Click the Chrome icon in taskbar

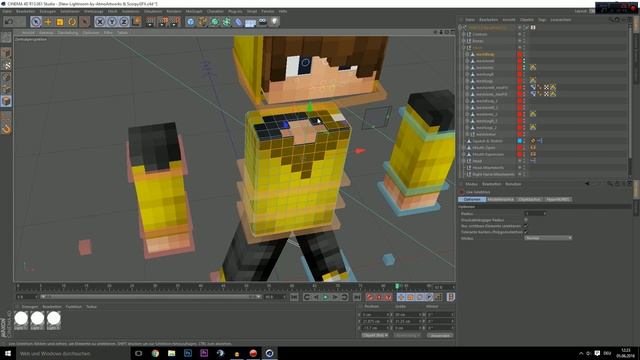pos(156,353)
